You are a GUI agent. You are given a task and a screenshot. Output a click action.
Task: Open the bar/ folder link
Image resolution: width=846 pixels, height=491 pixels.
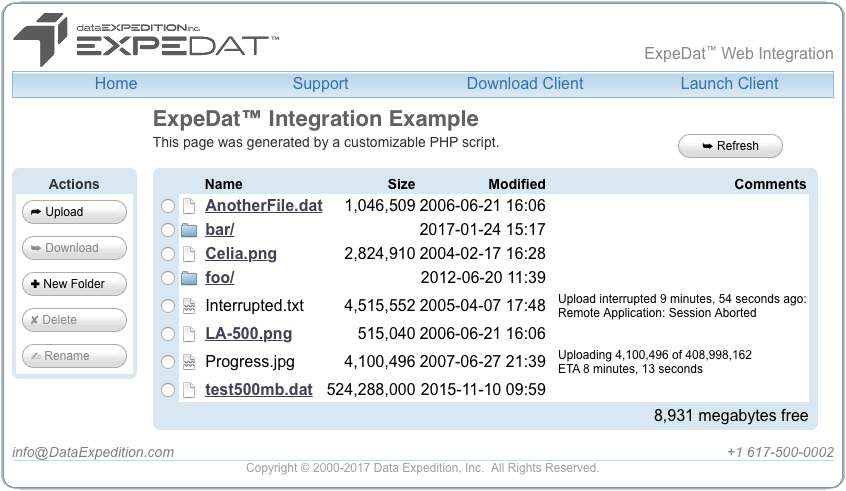click(x=220, y=230)
